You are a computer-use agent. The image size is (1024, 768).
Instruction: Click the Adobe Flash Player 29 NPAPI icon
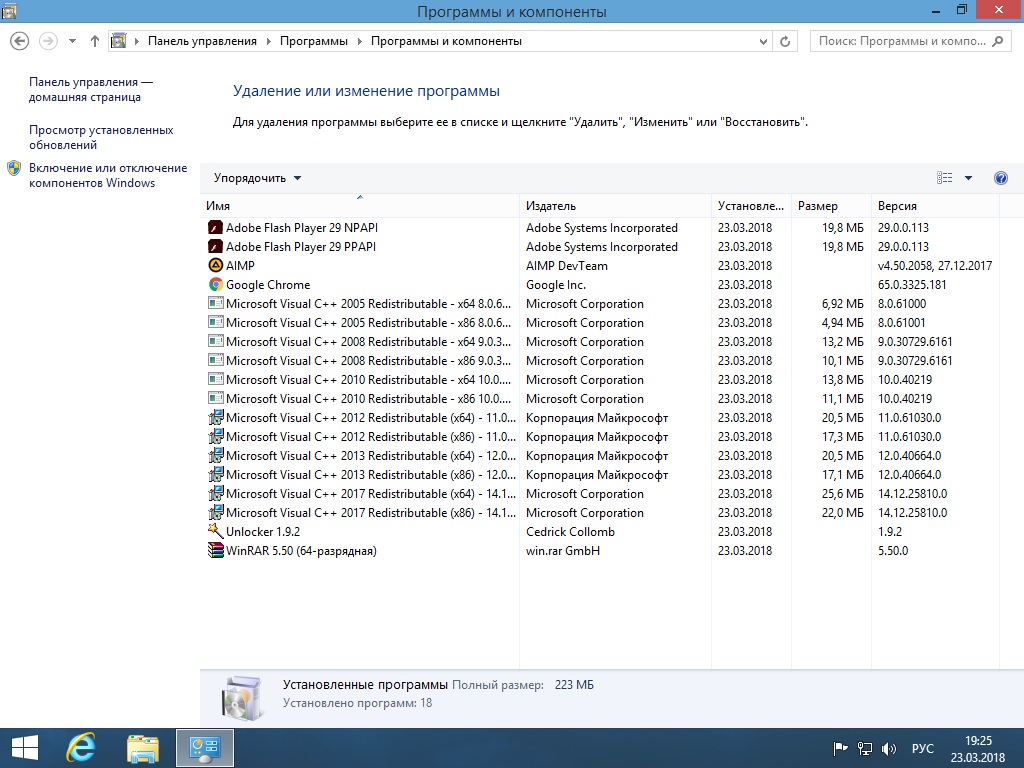click(x=216, y=227)
